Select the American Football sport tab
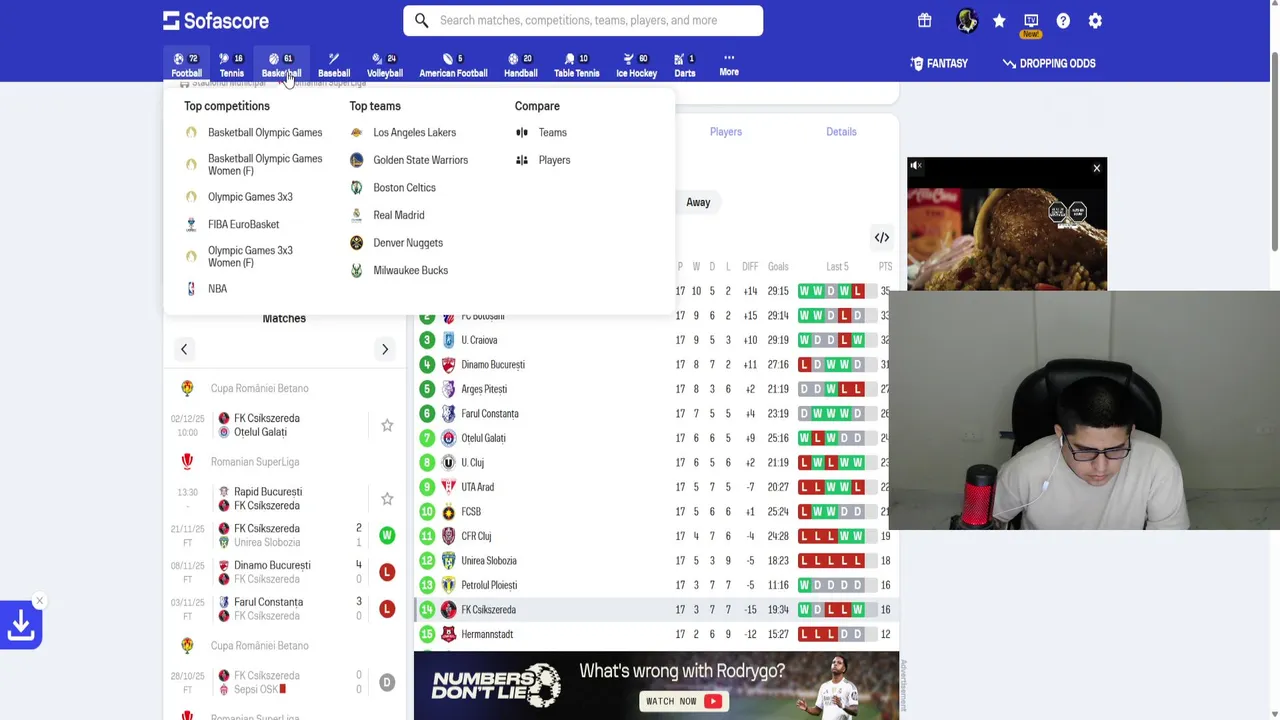The image size is (1280, 720). [x=453, y=65]
